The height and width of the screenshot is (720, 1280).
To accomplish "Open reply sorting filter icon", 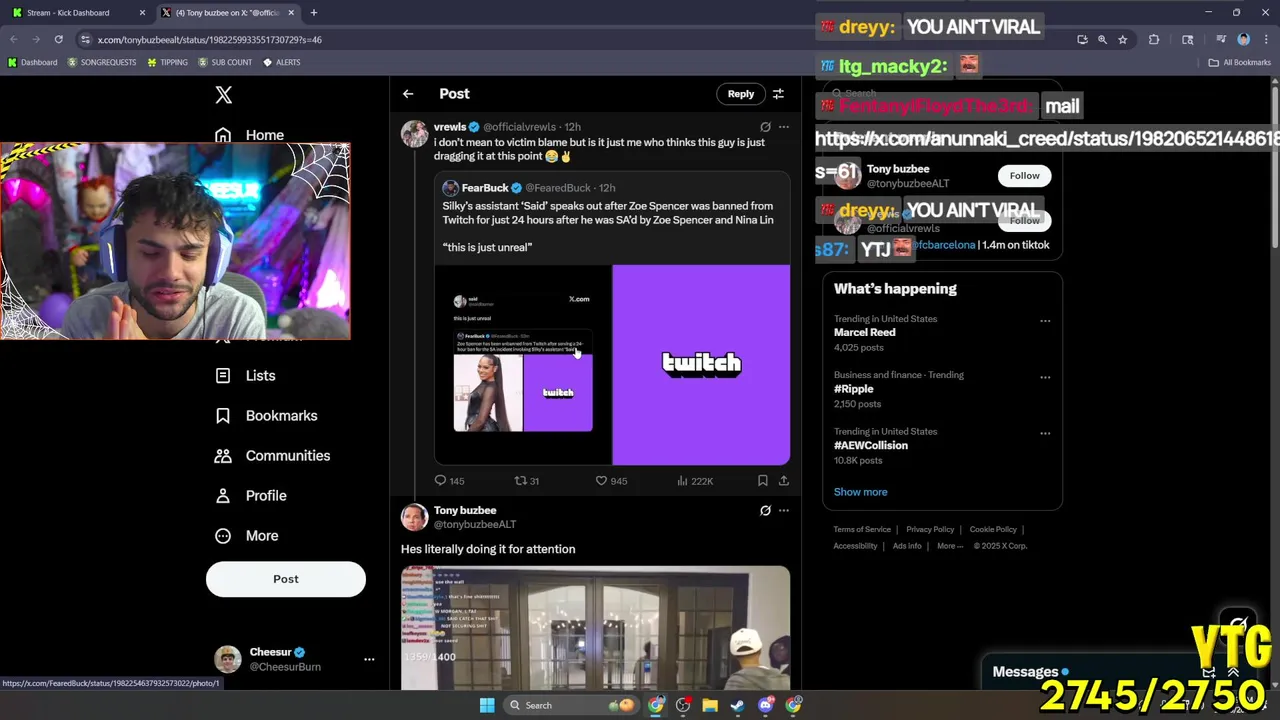I will (x=778, y=94).
